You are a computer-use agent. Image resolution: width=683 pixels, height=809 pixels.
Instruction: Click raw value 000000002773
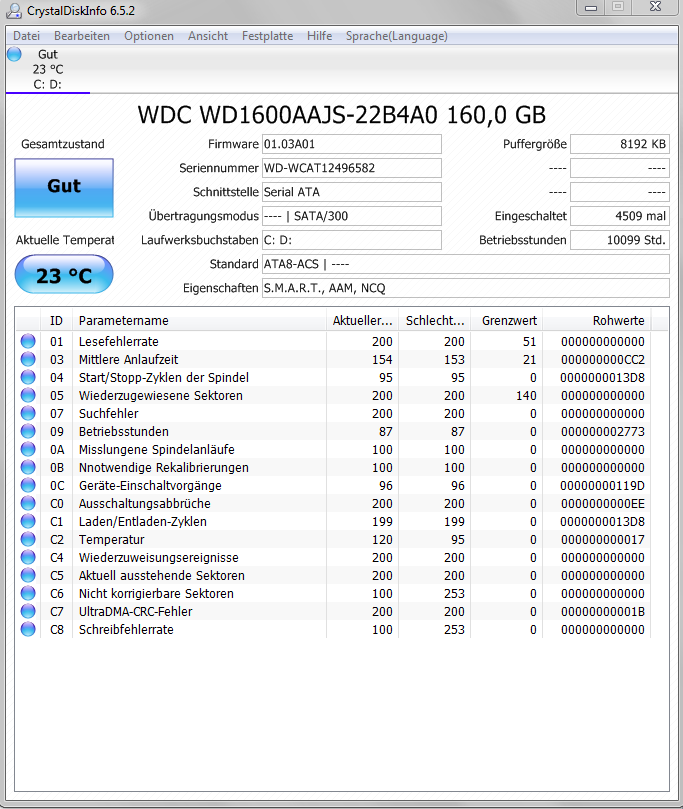pyautogui.click(x=603, y=431)
